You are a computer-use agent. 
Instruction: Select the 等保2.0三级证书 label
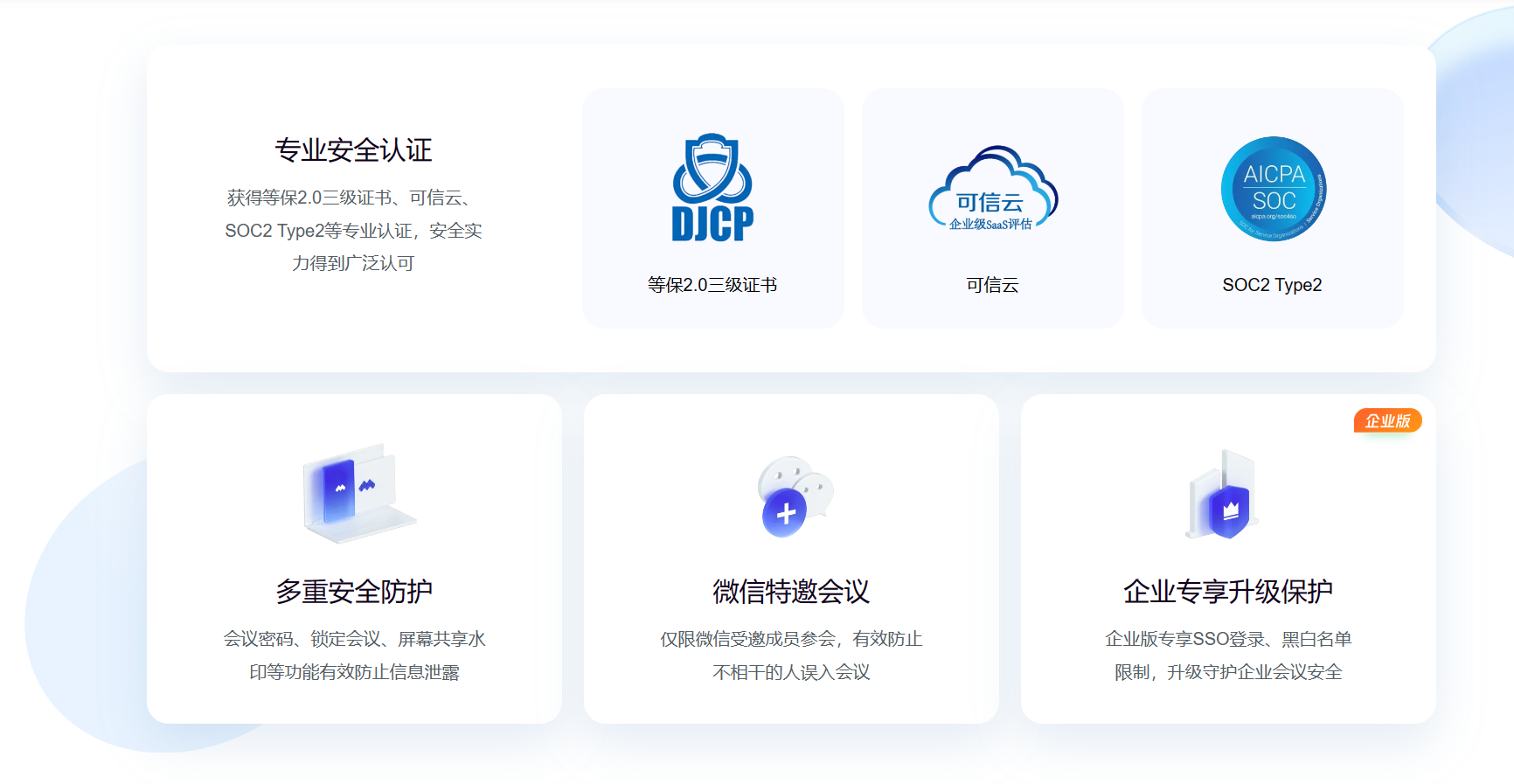coord(712,285)
